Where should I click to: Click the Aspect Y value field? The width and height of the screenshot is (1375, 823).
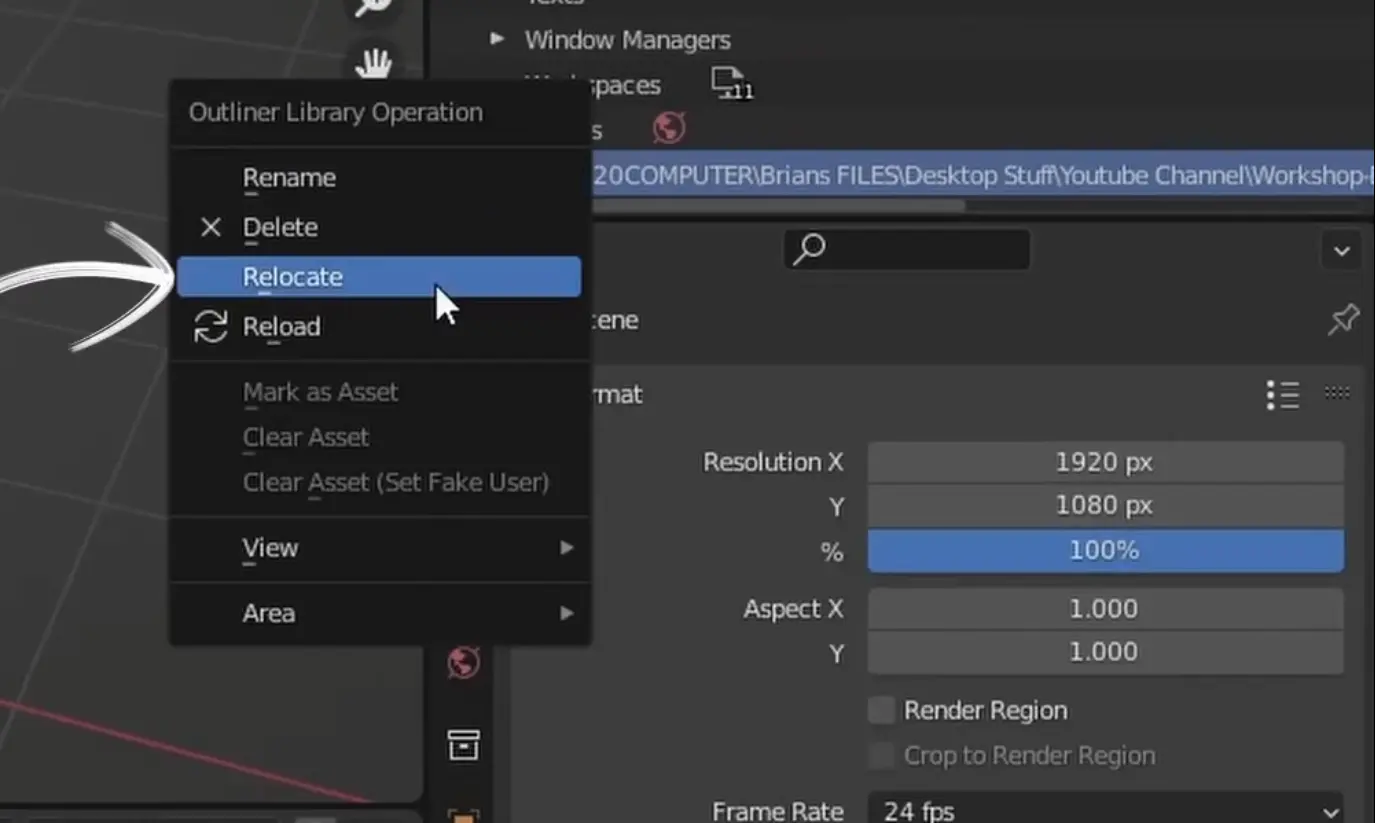click(x=1105, y=652)
